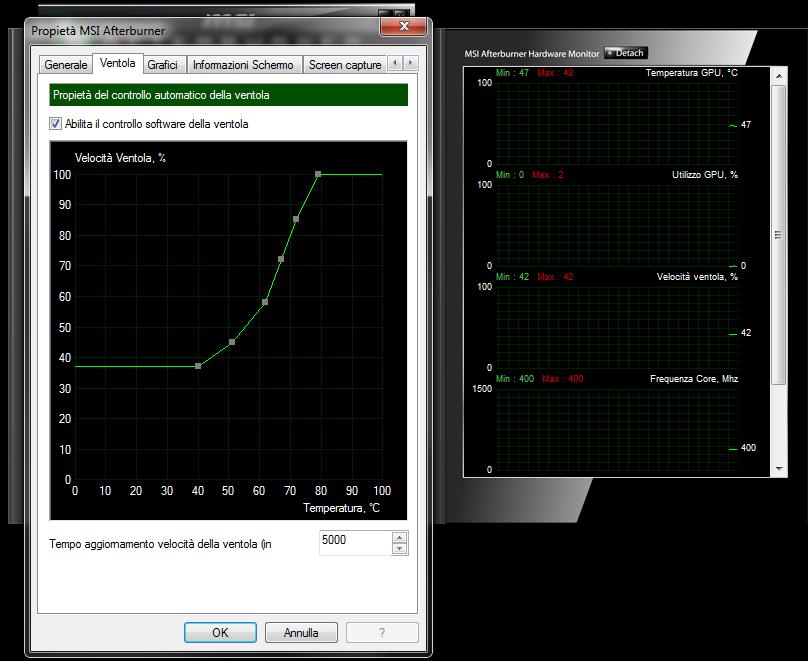Select the fan curve point at 40°C
This screenshot has height=661, width=808.
pos(198,366)
